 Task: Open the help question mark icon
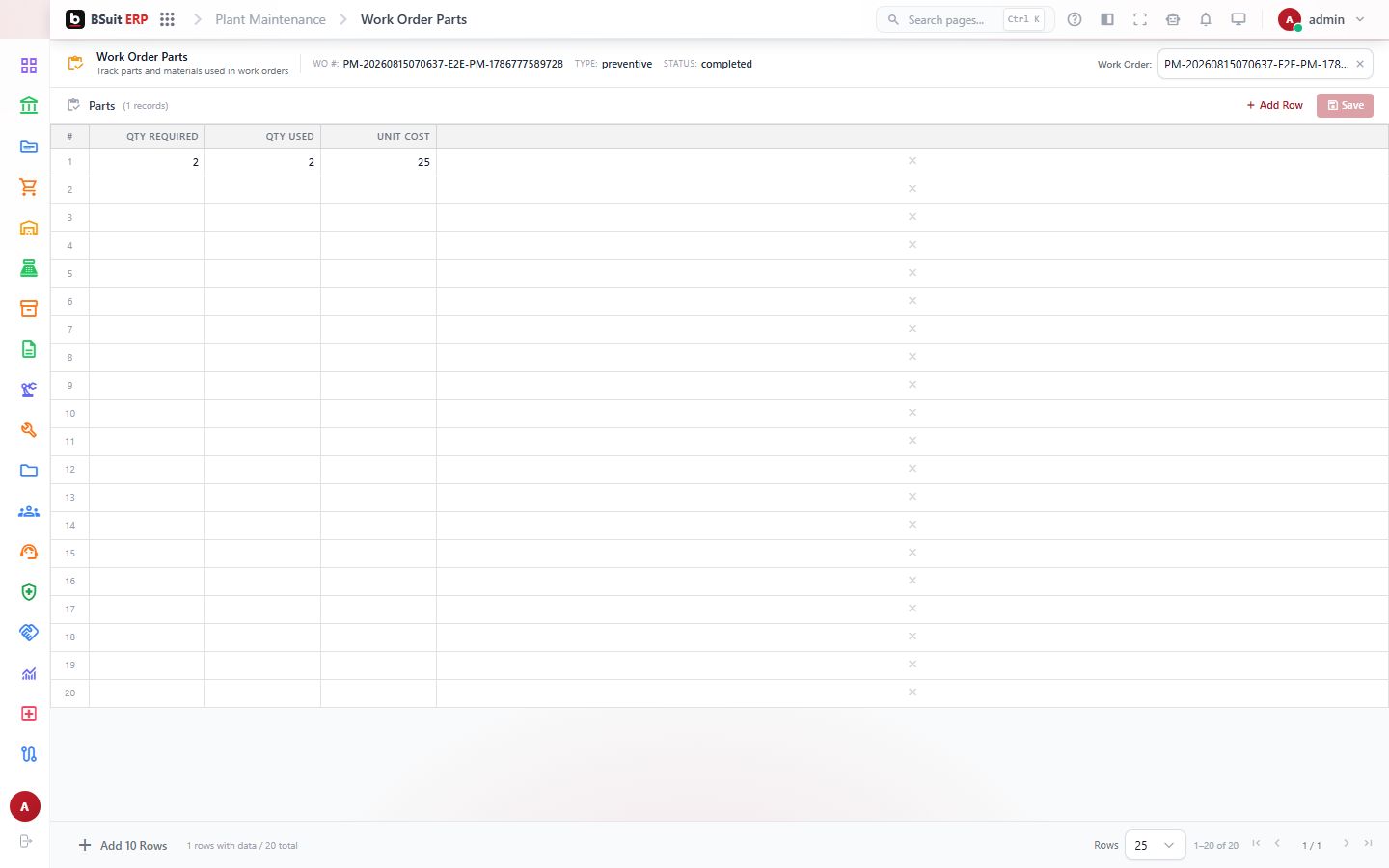1075,19
